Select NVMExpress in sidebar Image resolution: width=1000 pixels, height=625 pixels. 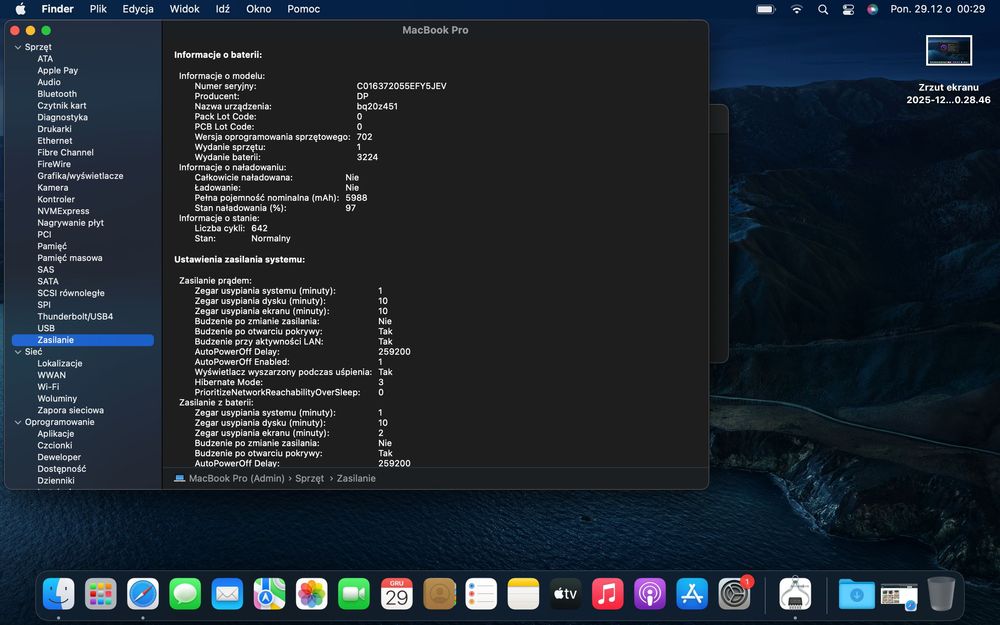[63, 211]
